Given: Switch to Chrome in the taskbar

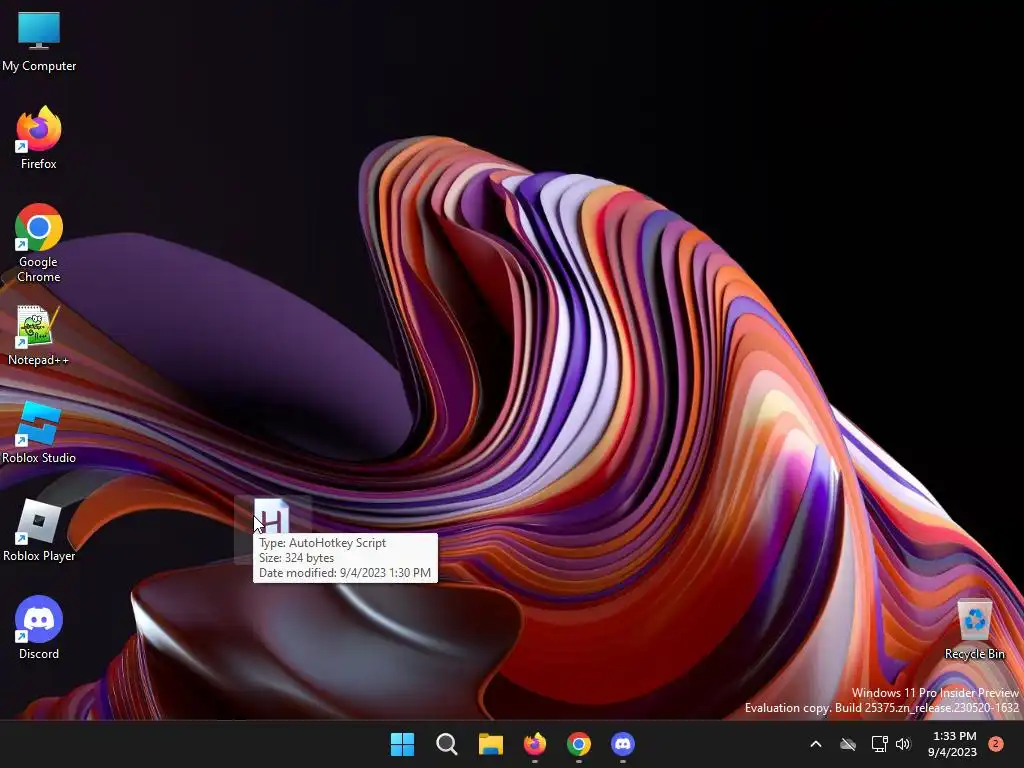Looking at the screenshot, I should pos(579,744).
